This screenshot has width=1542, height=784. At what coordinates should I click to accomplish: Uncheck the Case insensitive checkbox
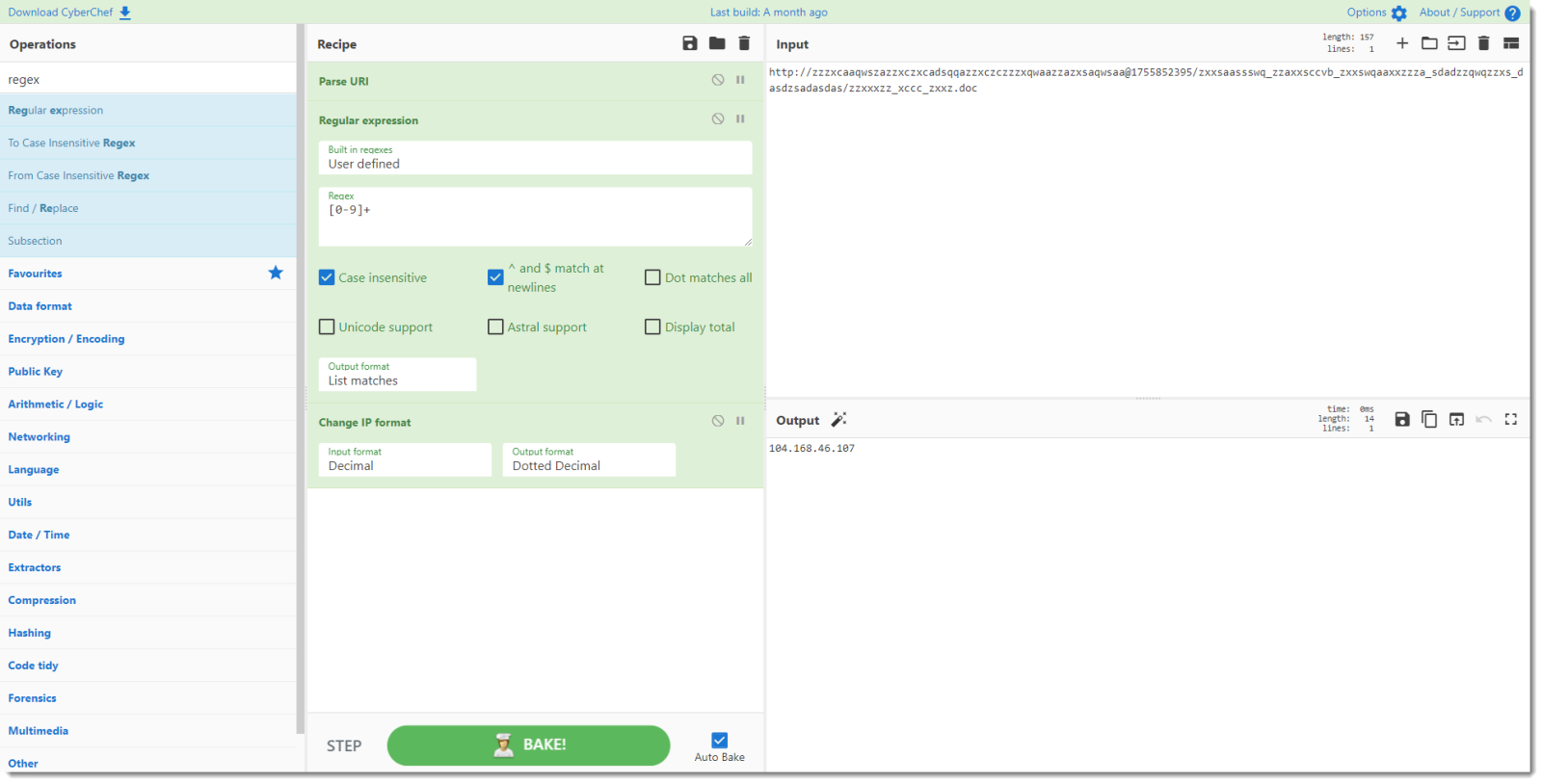(x=327, y=277)
